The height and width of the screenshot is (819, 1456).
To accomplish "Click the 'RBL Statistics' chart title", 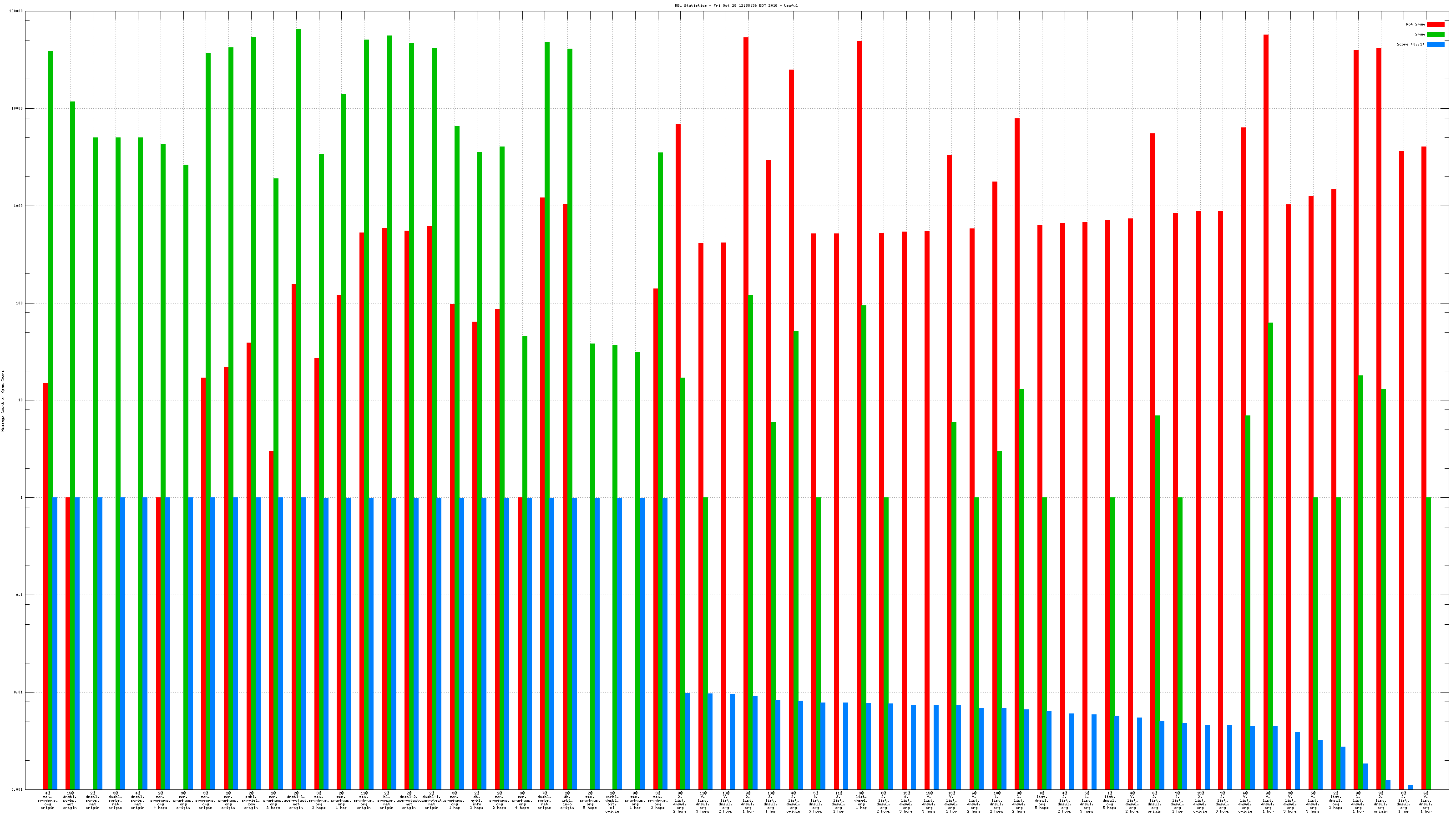I will [736, 5].
